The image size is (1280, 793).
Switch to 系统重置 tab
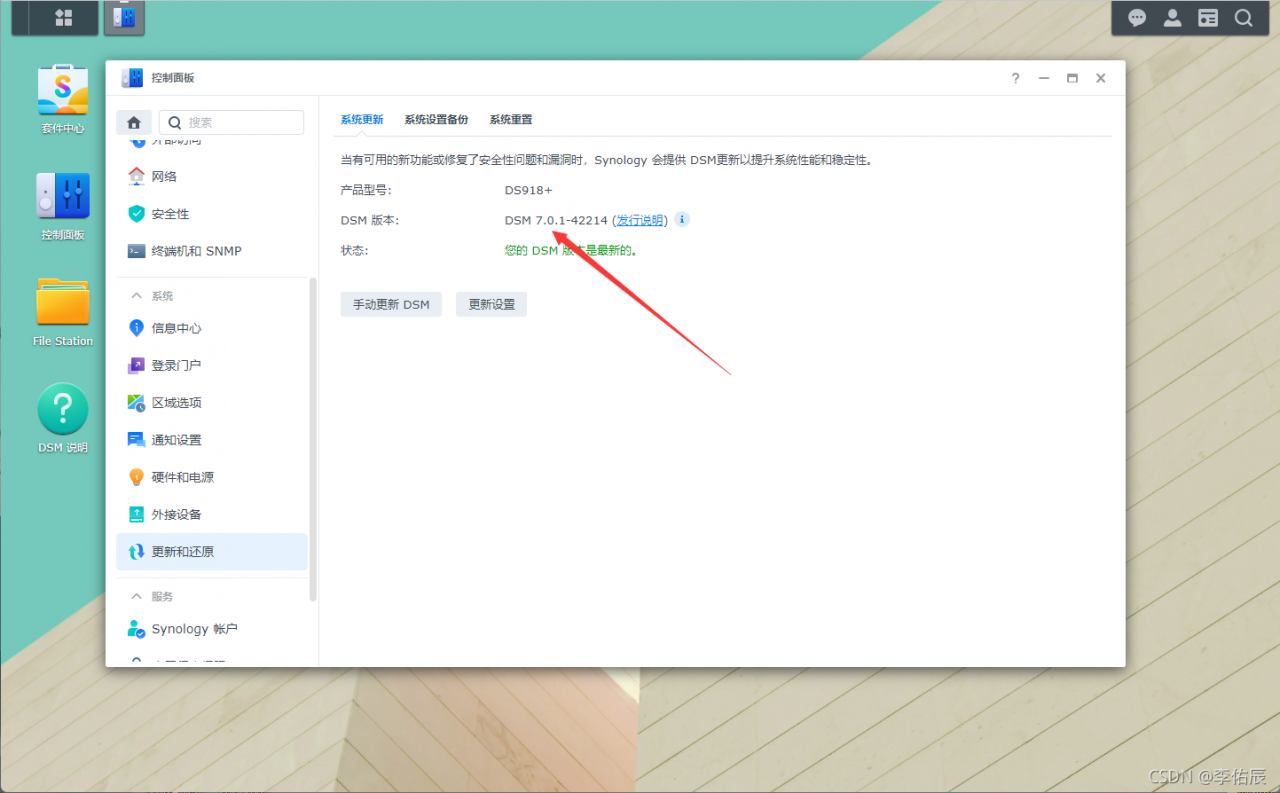(x=511, y=119)
